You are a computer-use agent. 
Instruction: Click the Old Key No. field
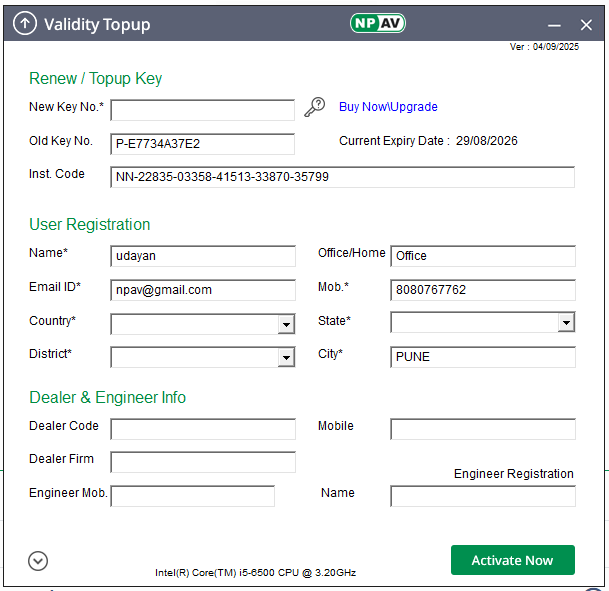(202, 144)
